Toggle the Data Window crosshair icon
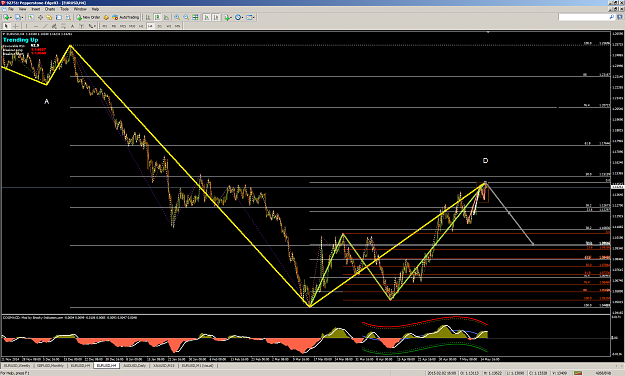The image size is (625, 376). [40, 17]
